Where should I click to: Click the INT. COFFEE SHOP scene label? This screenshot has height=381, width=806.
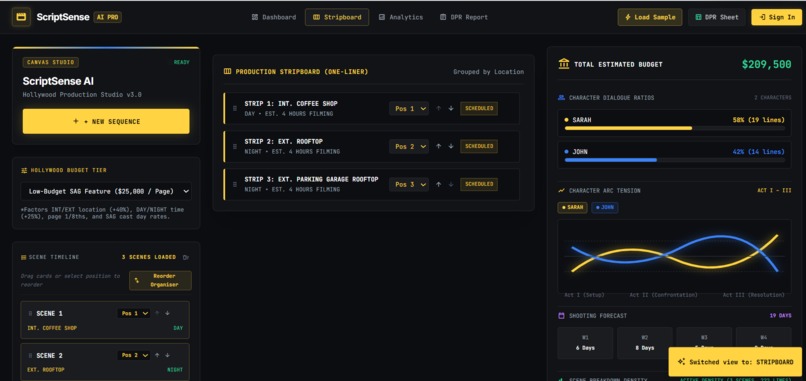[x=52, y=328]
